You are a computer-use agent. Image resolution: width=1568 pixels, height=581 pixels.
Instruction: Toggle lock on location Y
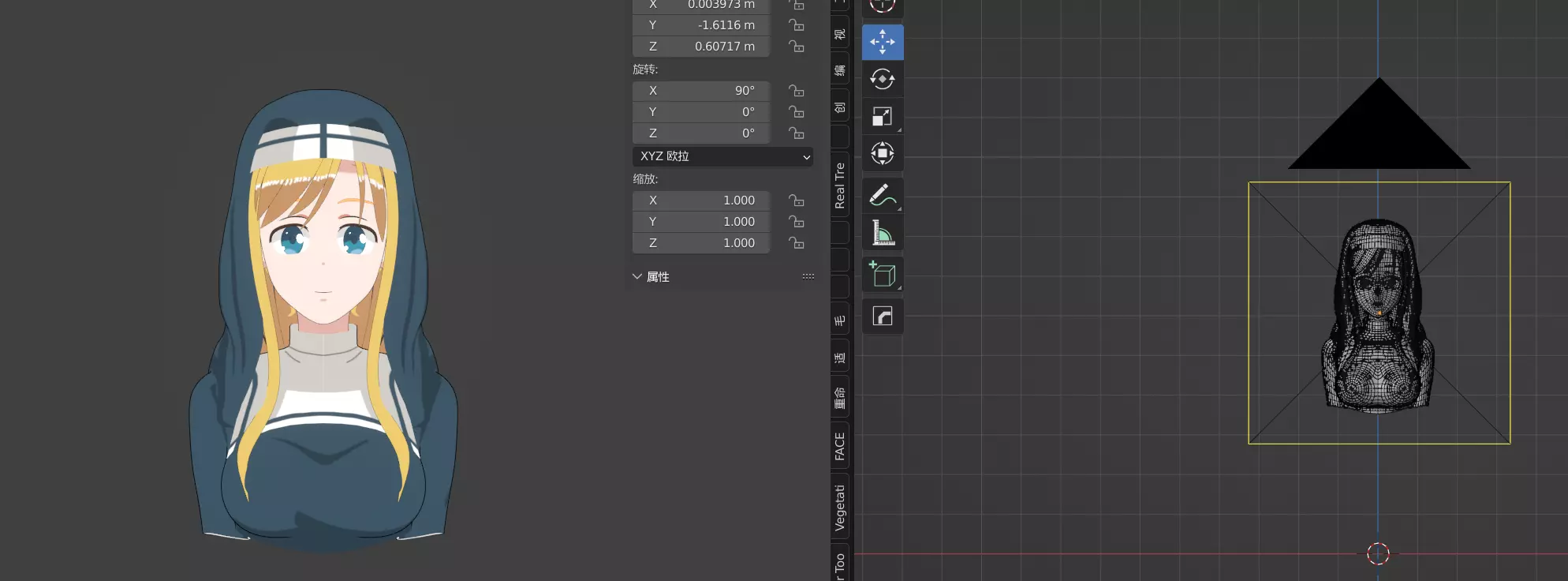point(797,25)
